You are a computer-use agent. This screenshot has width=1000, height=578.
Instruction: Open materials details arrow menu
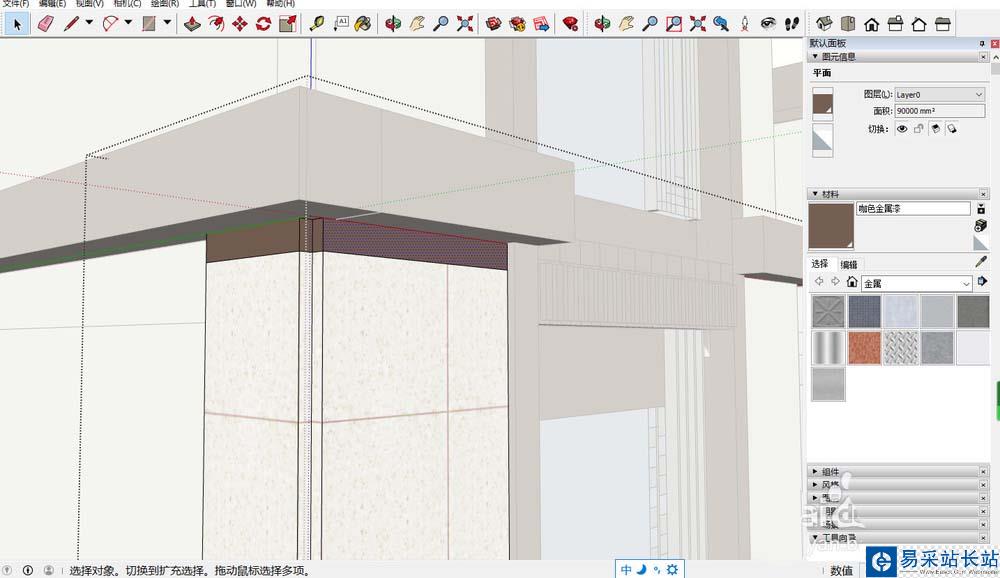(x=982, y=281)
